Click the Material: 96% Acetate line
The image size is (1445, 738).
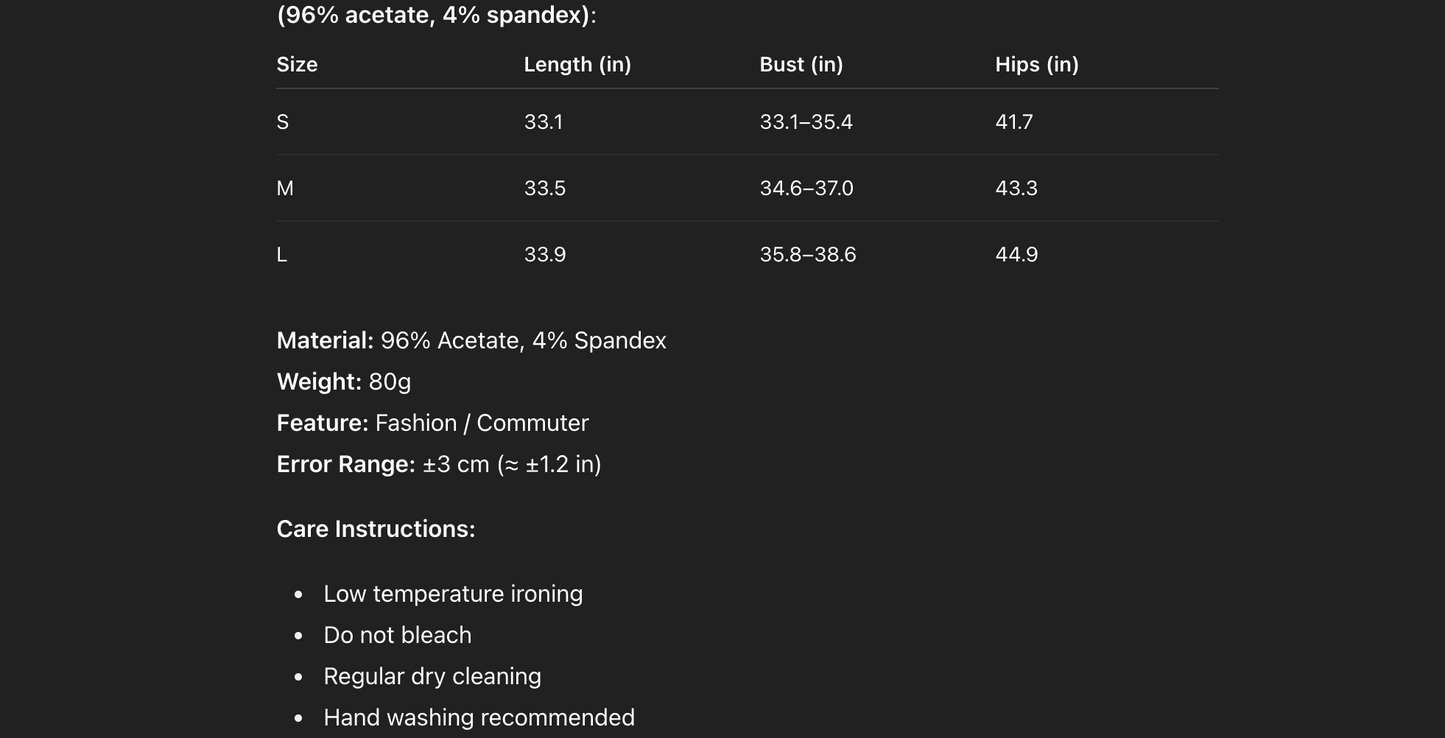471,341
